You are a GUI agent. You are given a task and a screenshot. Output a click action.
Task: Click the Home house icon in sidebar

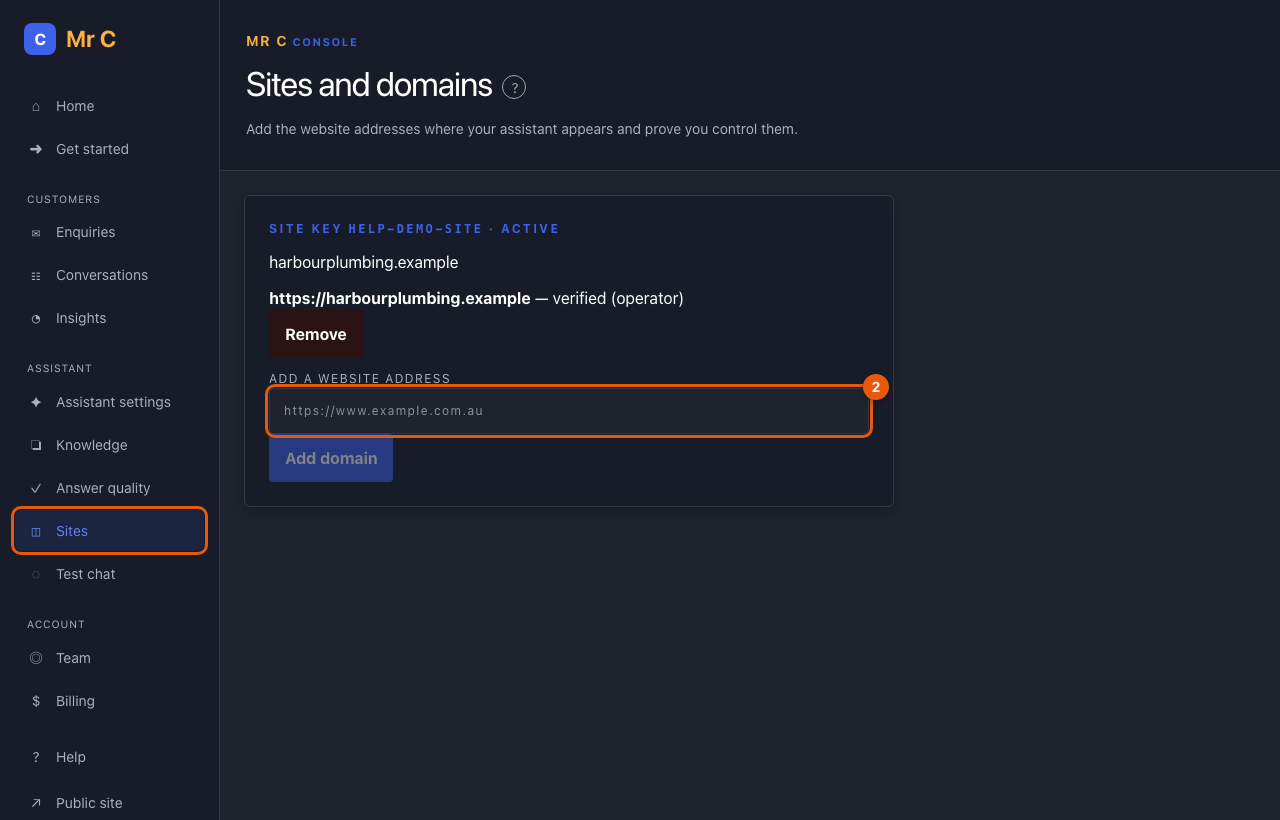(36, 106)
